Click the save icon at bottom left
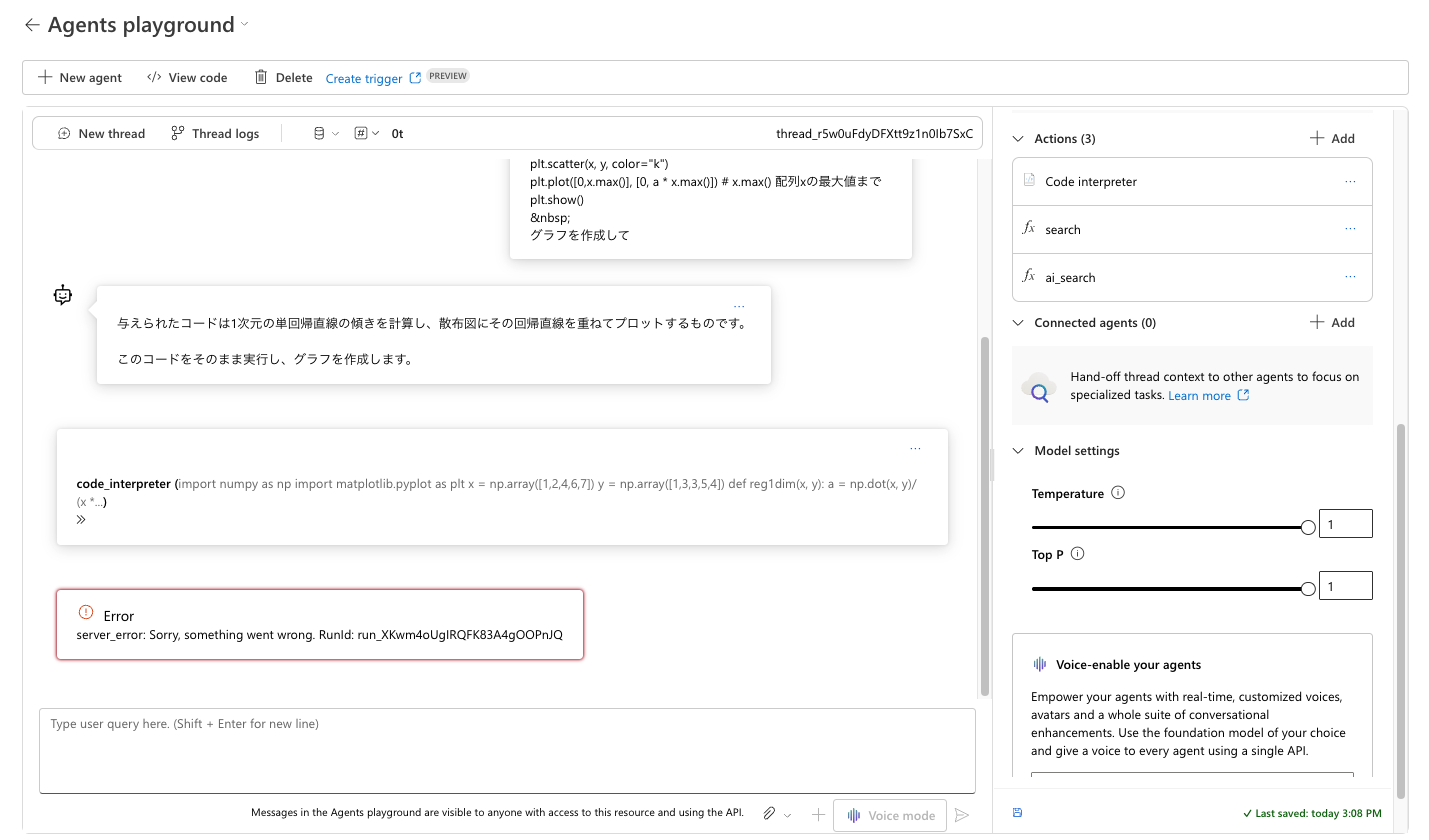Viewport: 1429px width, 840px height. (x=1017, y=813)
